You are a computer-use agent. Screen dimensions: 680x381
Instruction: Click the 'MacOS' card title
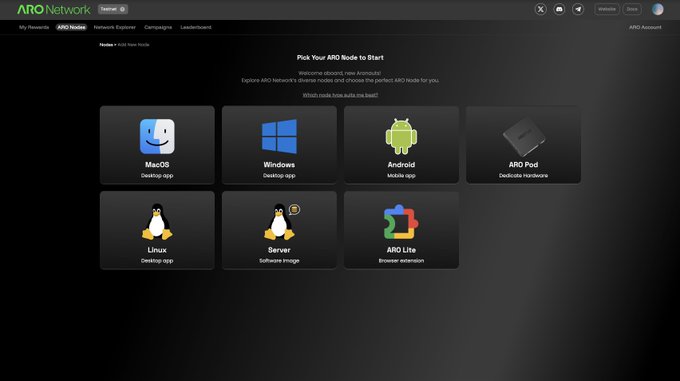157,165
